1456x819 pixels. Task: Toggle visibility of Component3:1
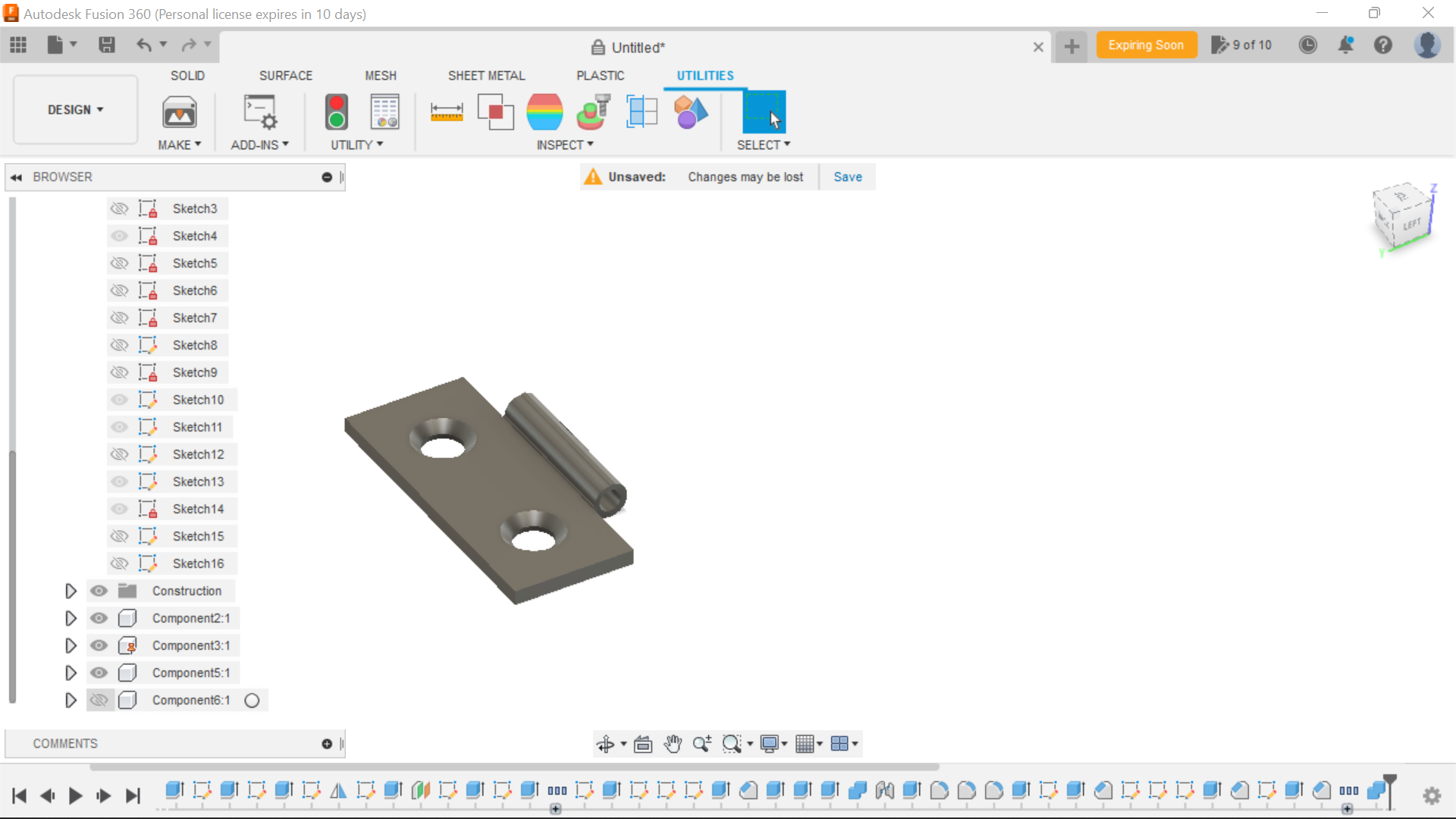tap(99, 645)
